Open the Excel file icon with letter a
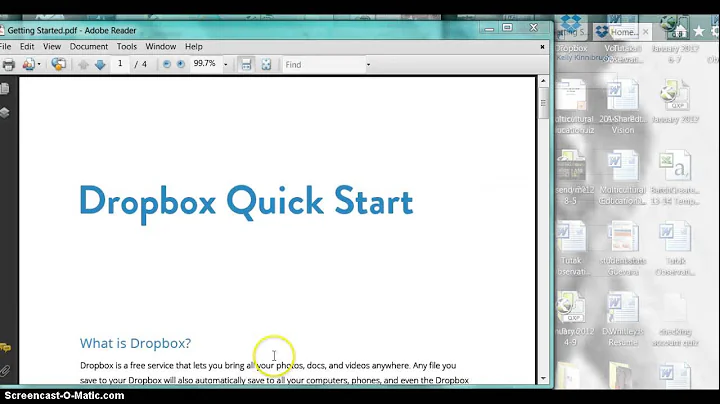 click(675, 166)
